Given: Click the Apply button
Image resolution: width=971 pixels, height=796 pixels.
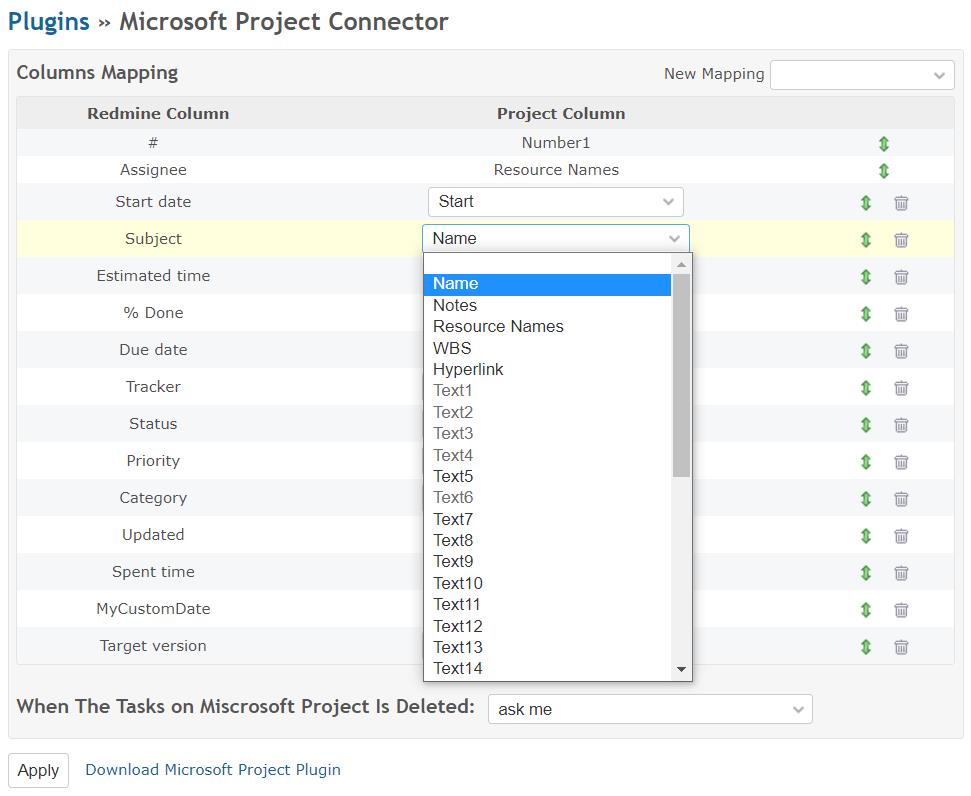Looking at the screenshot, I should 38,770.
